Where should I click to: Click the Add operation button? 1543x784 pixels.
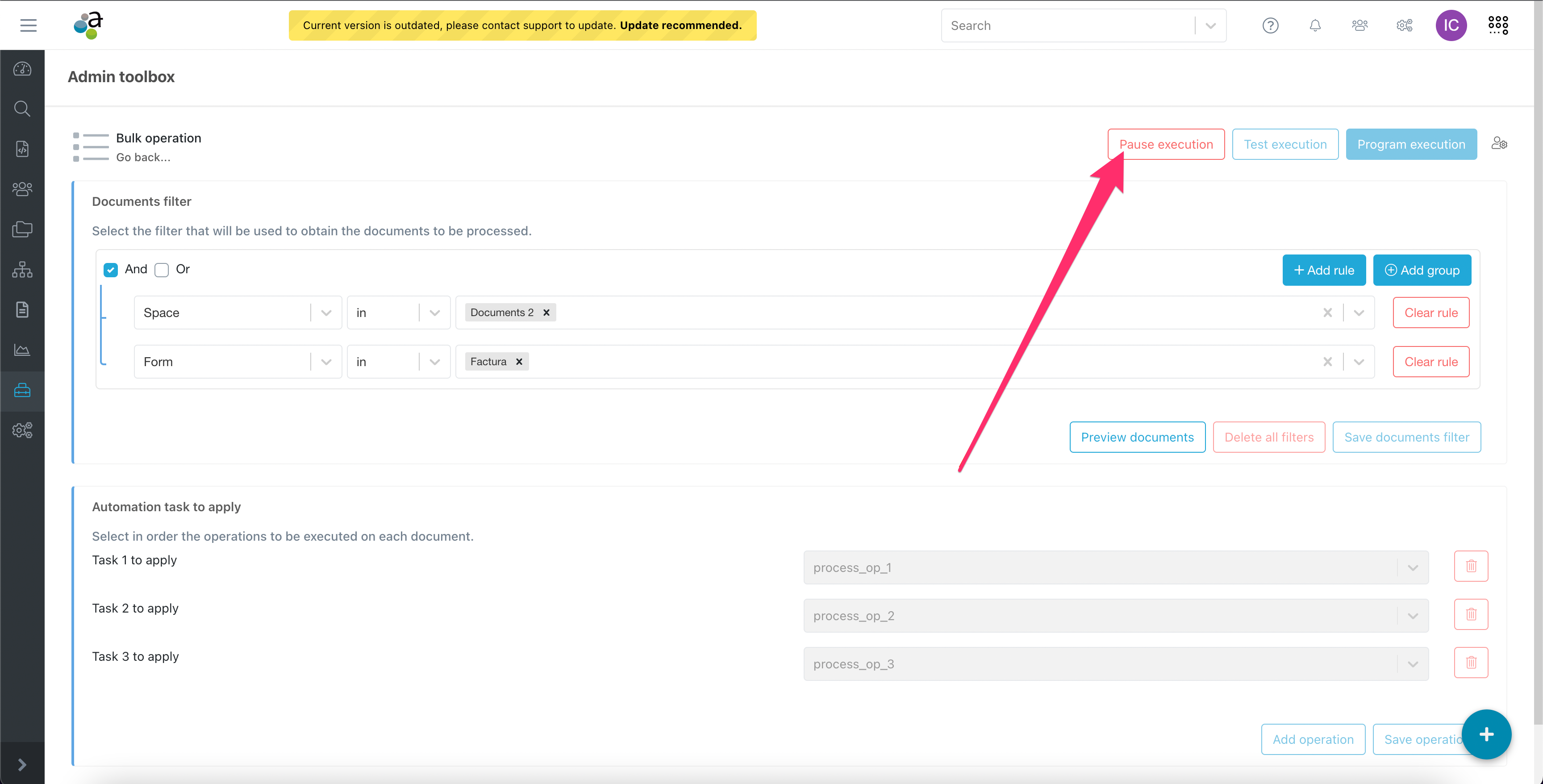tap(1312, 739)
